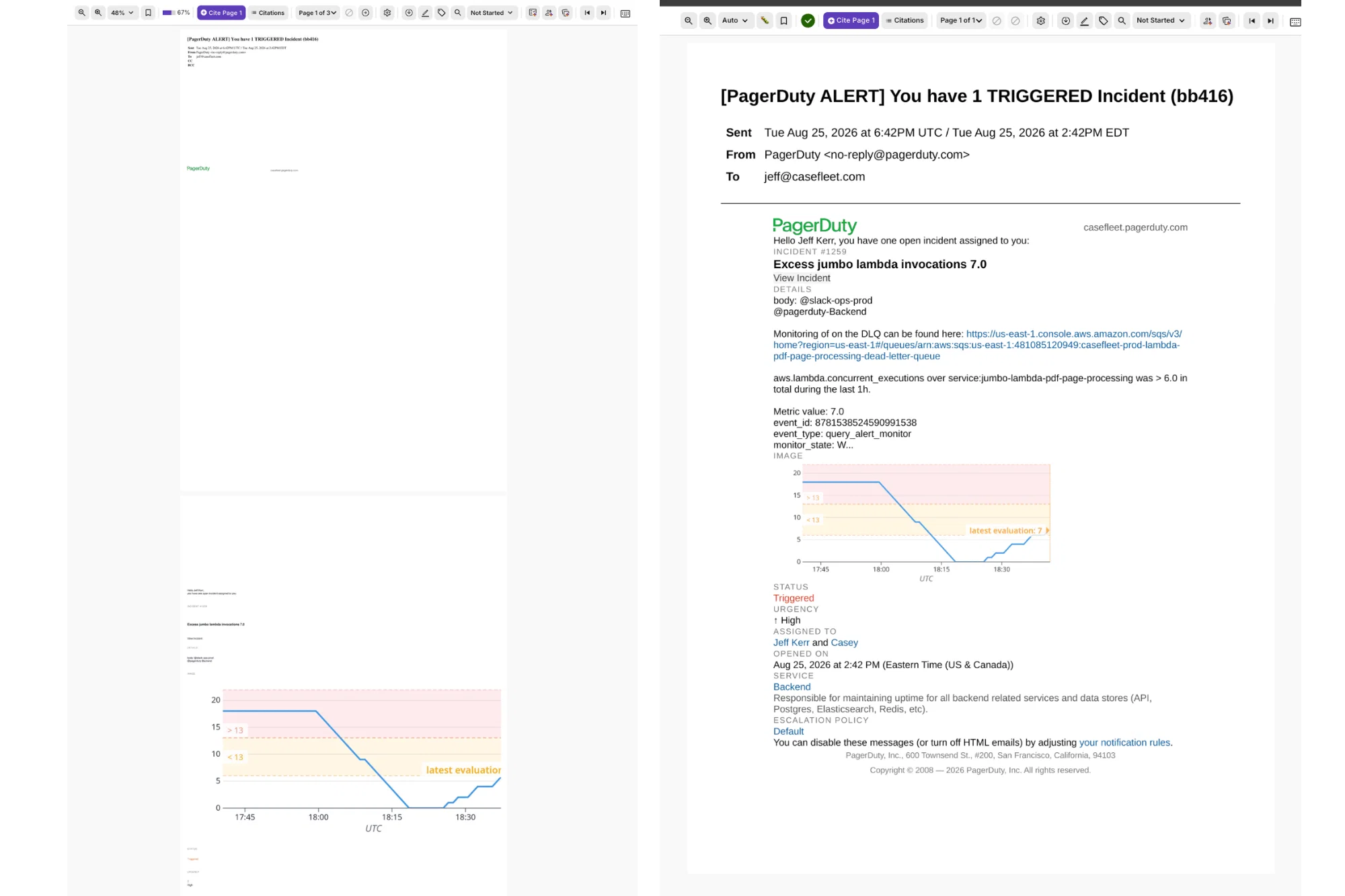Zoom in on the right document viewer
This screenshot has height=896, width=1345.
tap(707, 21)
